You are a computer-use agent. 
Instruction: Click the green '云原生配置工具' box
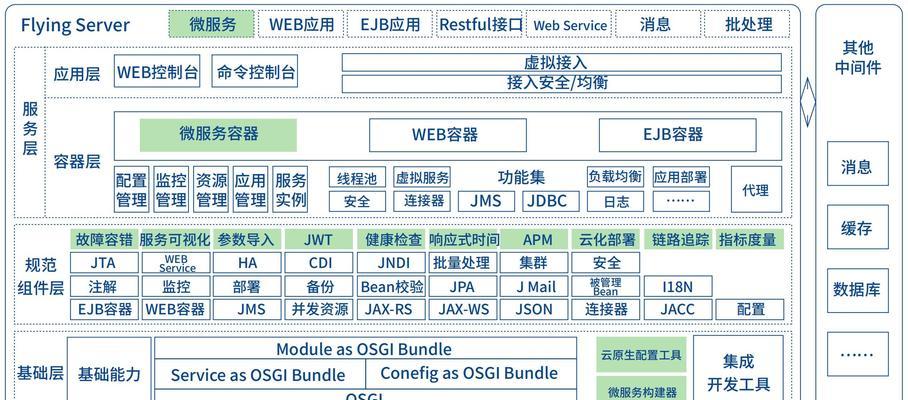pos(642,355)
